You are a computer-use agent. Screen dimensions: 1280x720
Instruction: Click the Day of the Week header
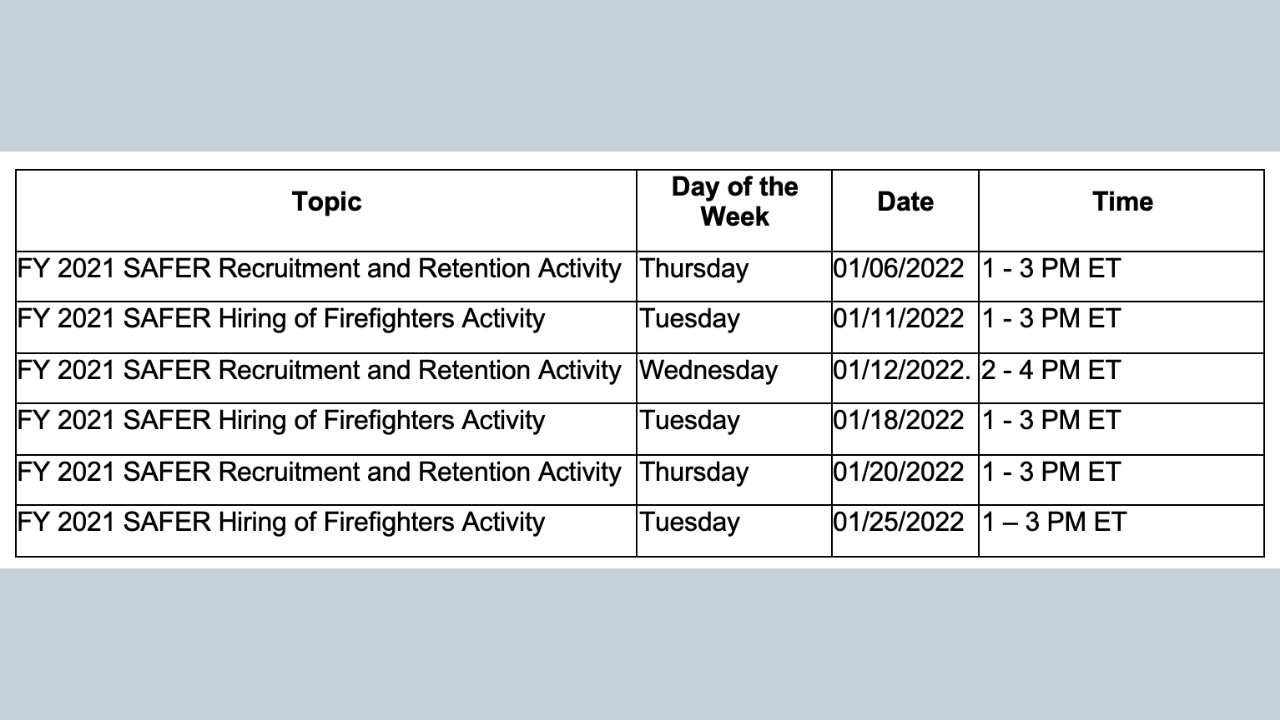[734, 202]
